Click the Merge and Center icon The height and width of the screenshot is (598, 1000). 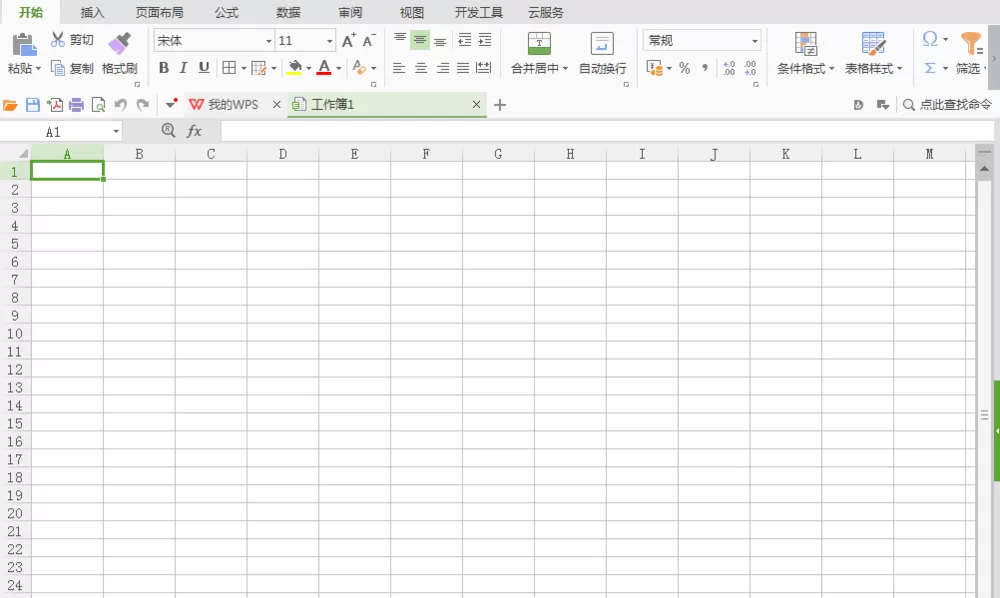(x=540, y=43)
